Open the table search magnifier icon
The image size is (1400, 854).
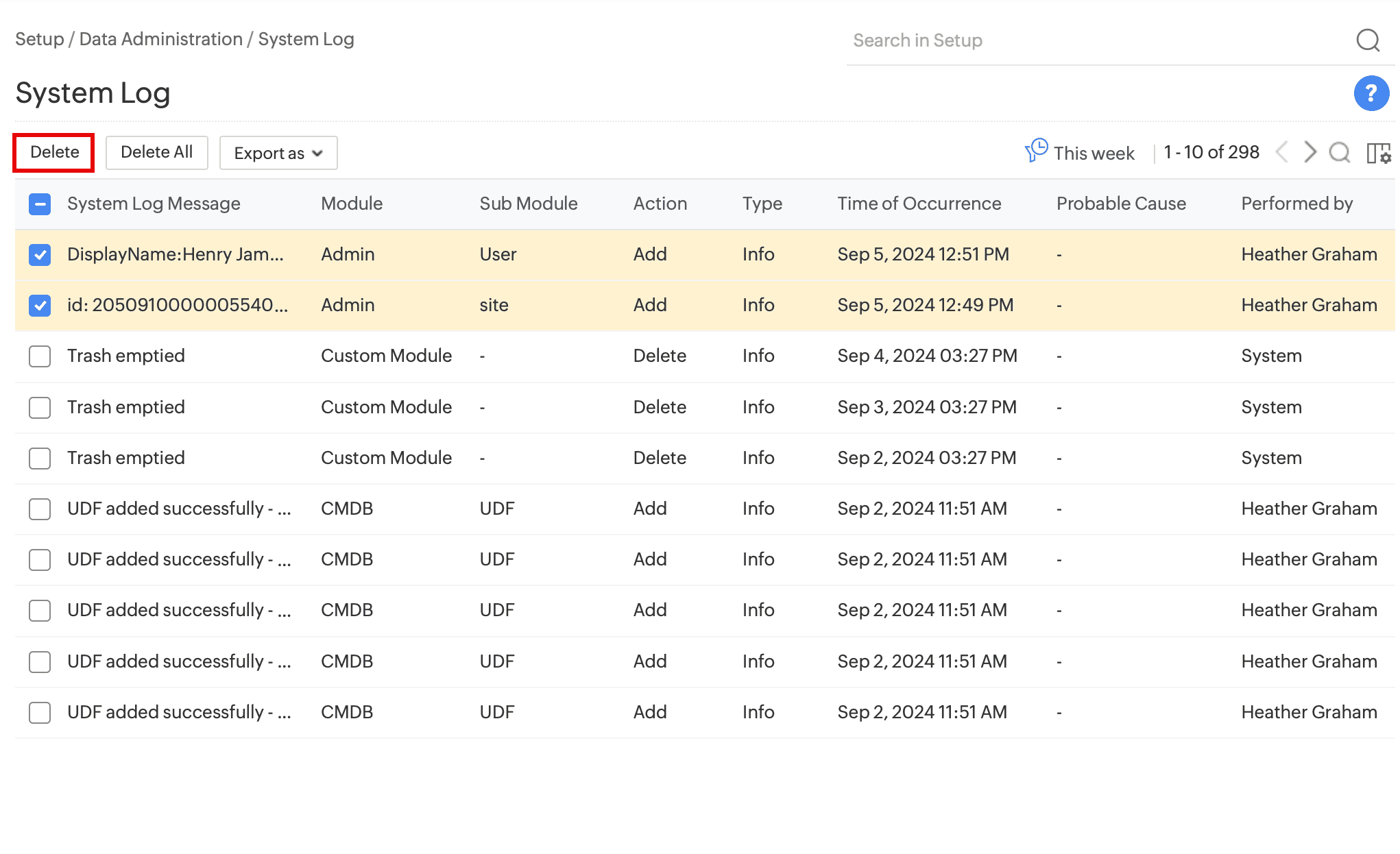click(x=1339, y=152)
